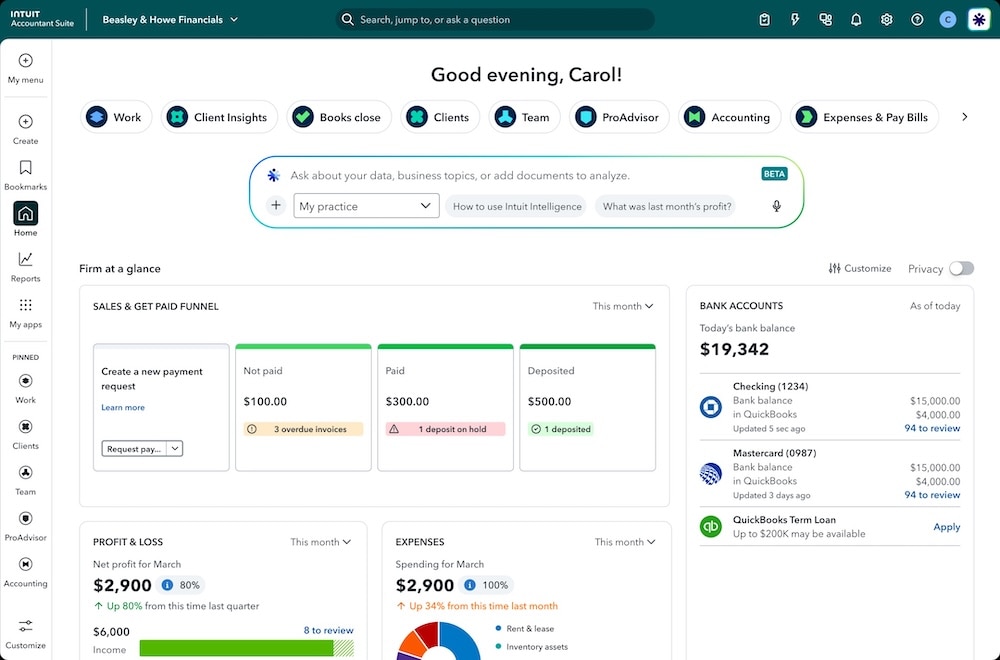The image size is (1000, 660).
Task: Open the notifications bell
Action: [856, 18]
